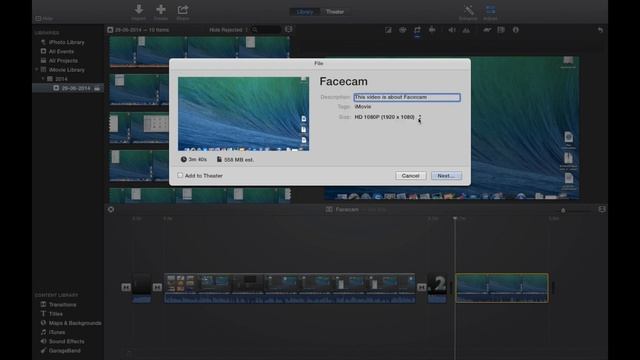
Task: Open the Hide Rejected filter dropdown
Action: tap(228, 30)
